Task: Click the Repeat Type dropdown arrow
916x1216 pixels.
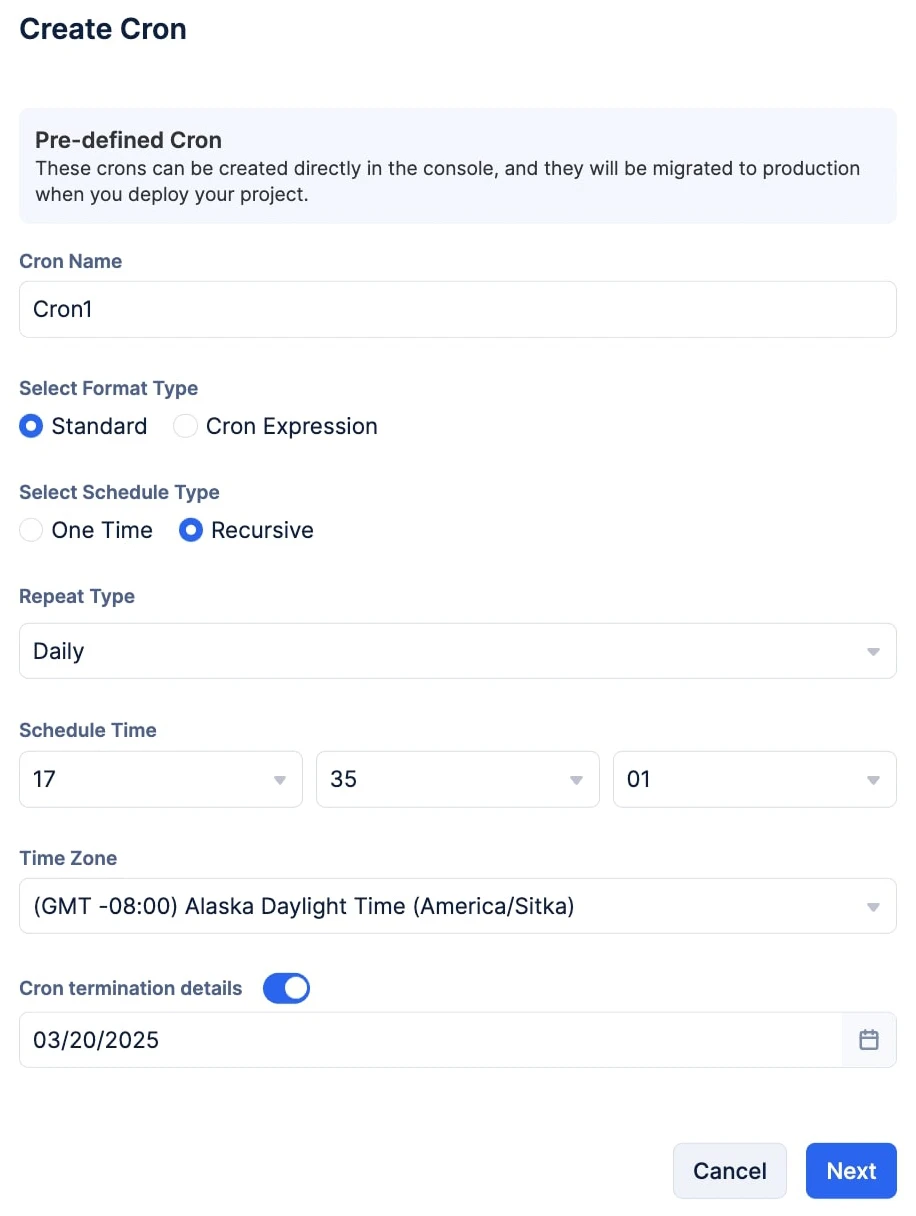Action: point(873,652)
